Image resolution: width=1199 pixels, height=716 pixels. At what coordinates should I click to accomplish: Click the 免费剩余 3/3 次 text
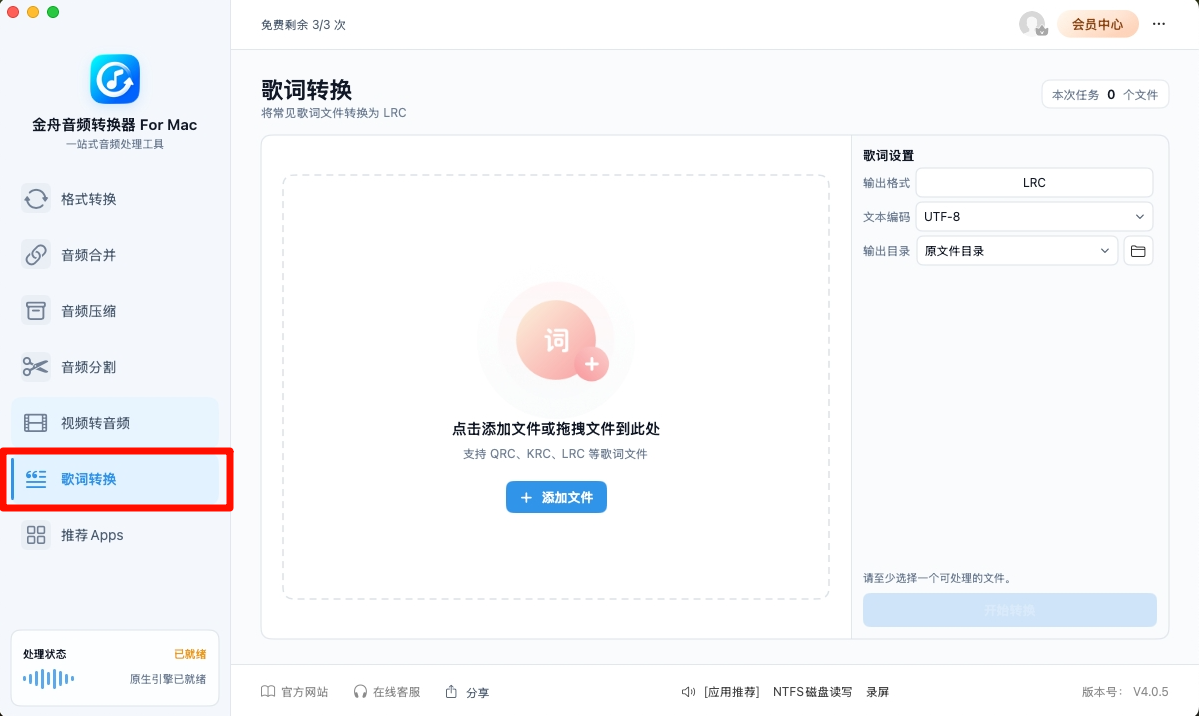303,24
